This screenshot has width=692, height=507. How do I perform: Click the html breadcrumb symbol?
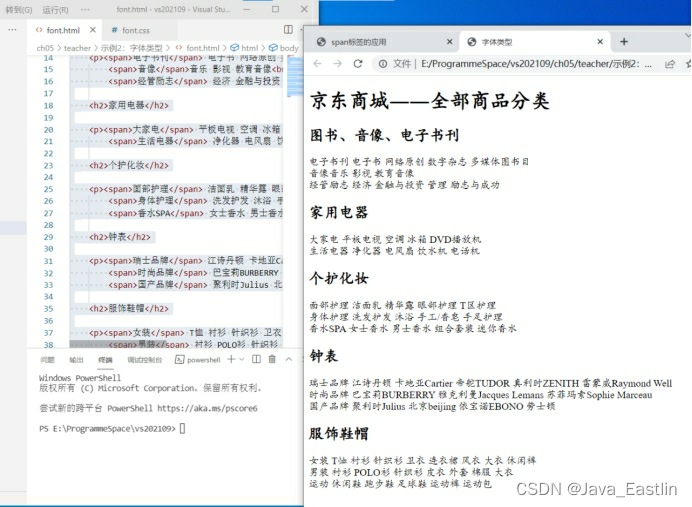pyautogui.click(x=245, y=48)
